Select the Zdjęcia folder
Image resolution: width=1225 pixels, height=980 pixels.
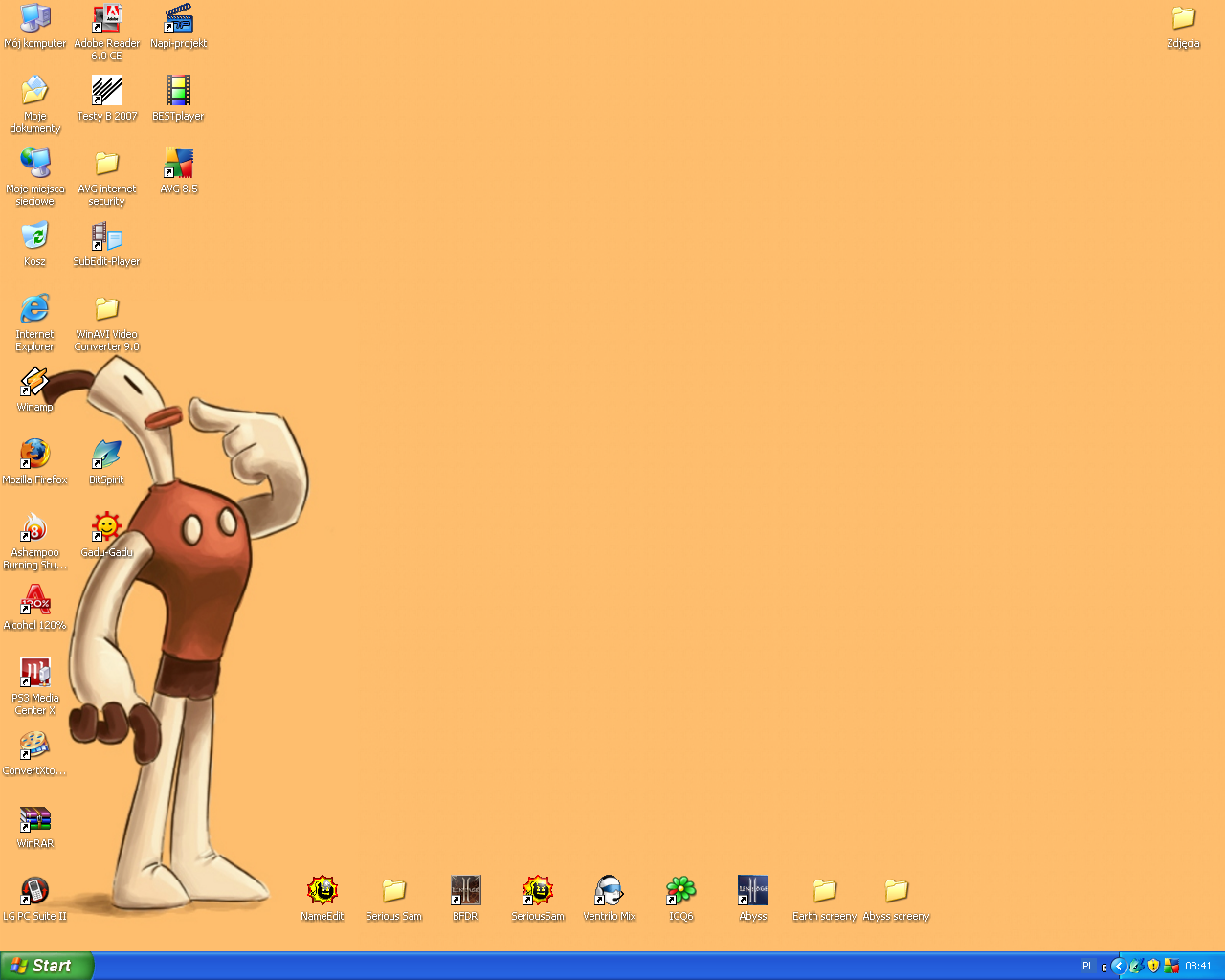pyautogui.click(x=1184, y=18)
